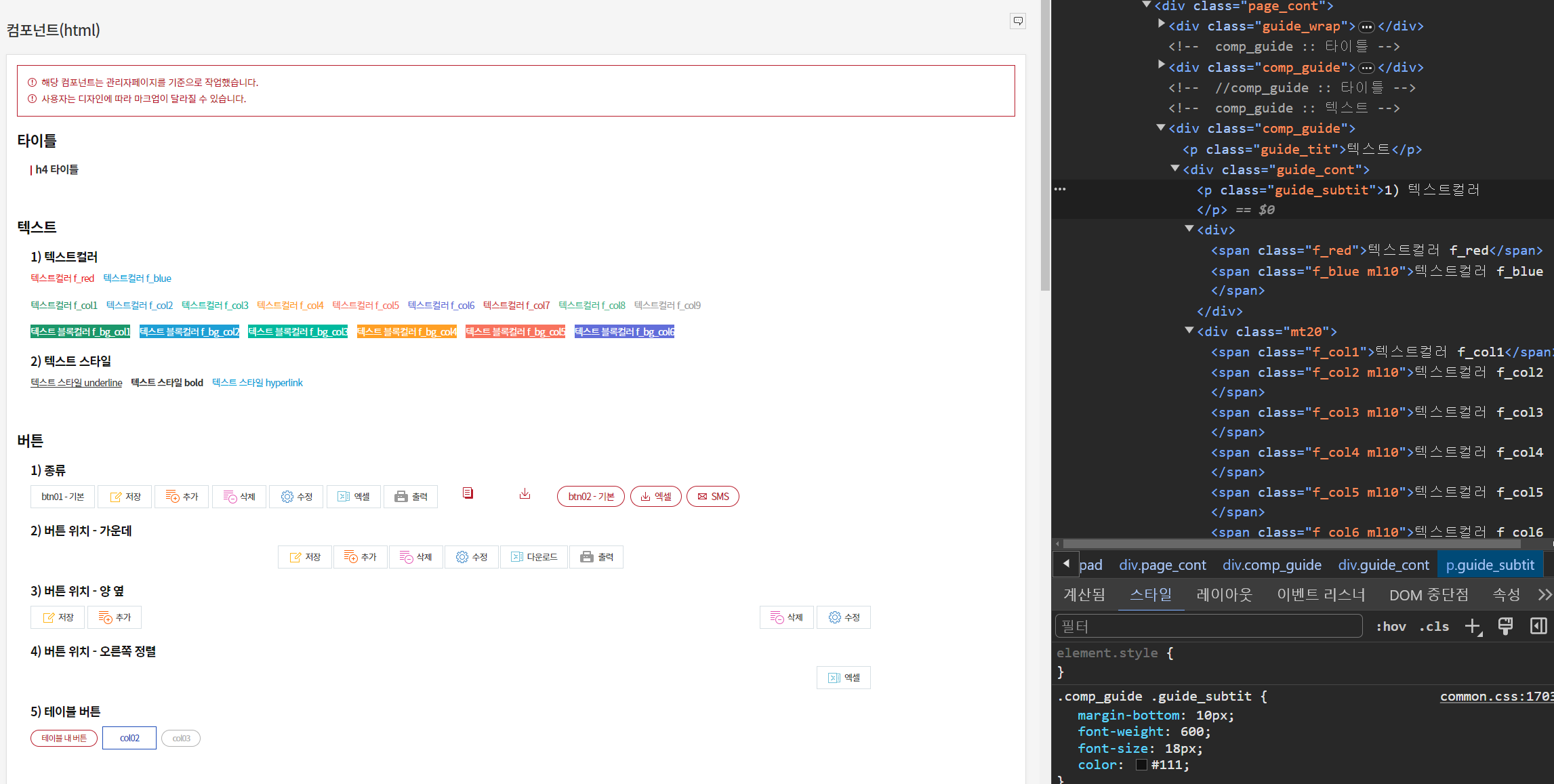Screen dimensions: 1554x784
Task: Click the breadcrumb scroll-left arrow
Action: tap(1065, 564)
